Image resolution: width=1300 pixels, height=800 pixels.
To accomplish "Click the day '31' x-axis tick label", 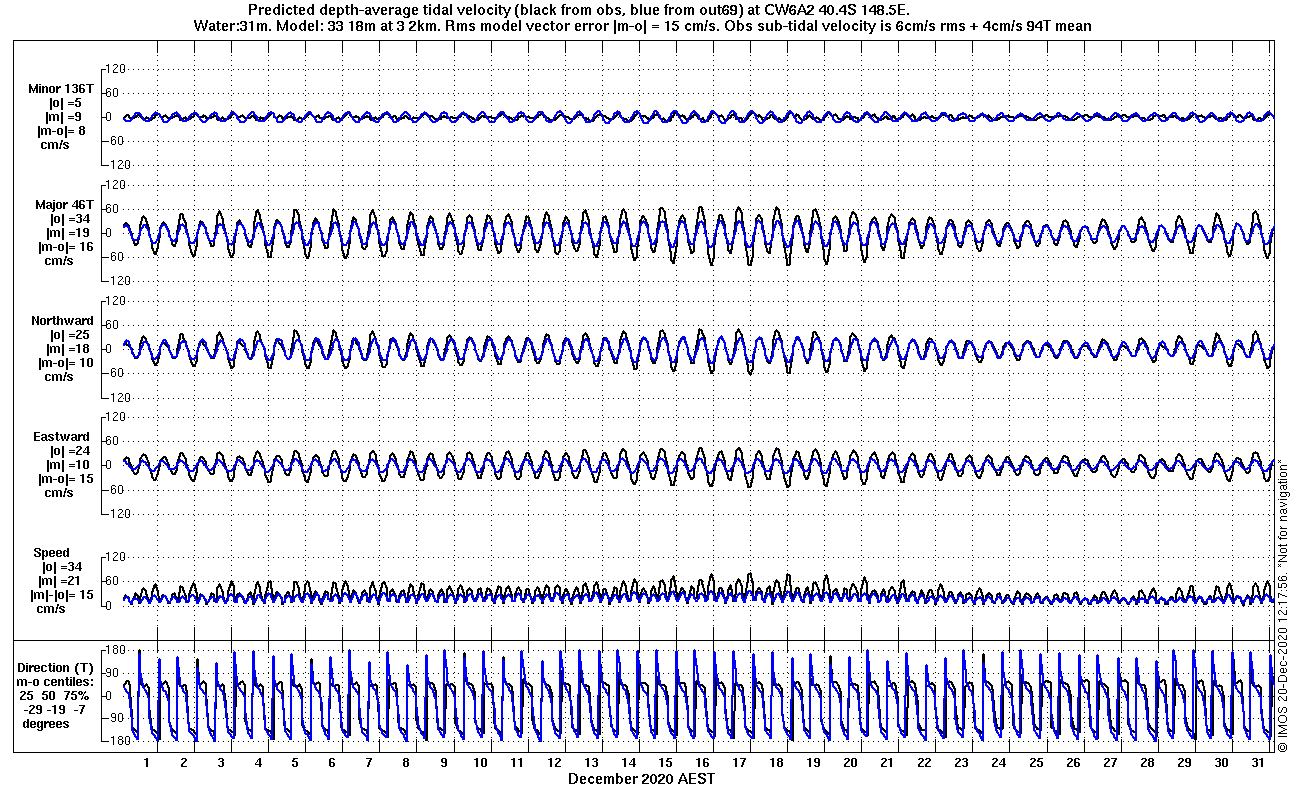I will (x=1257, y=762).
